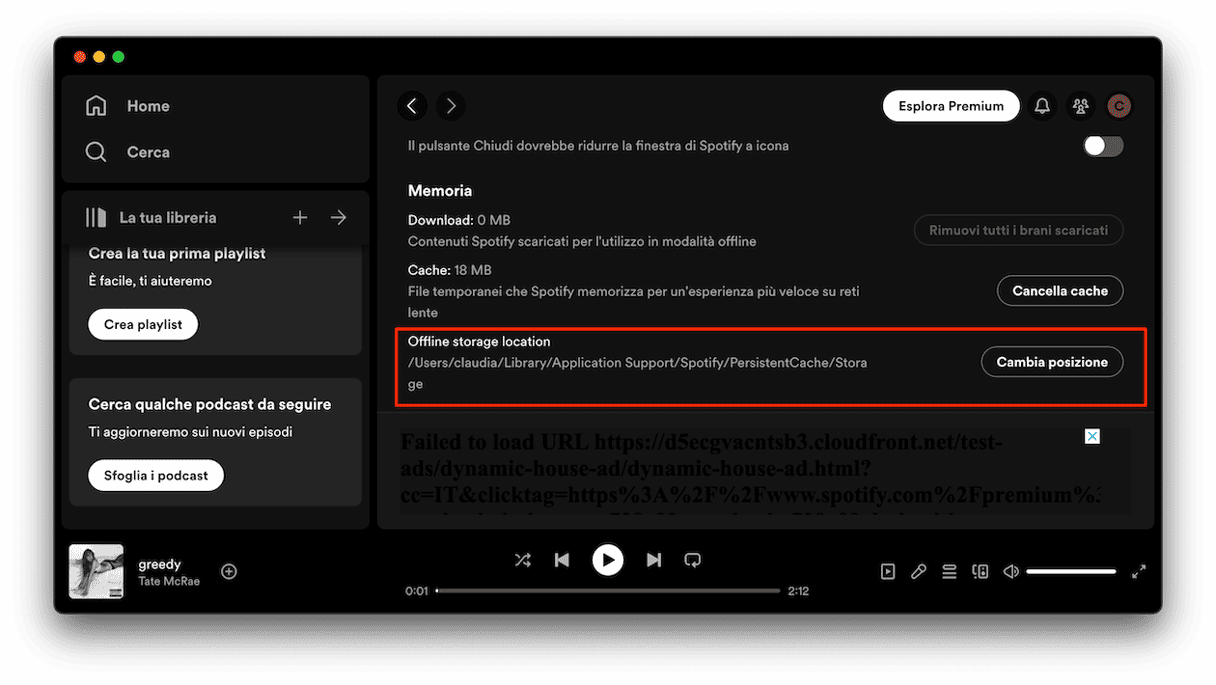Toggle the Chiudi button minimize switch
Image resolution: width=1216 pixels, height=685 pixels.
(1104, 146)
